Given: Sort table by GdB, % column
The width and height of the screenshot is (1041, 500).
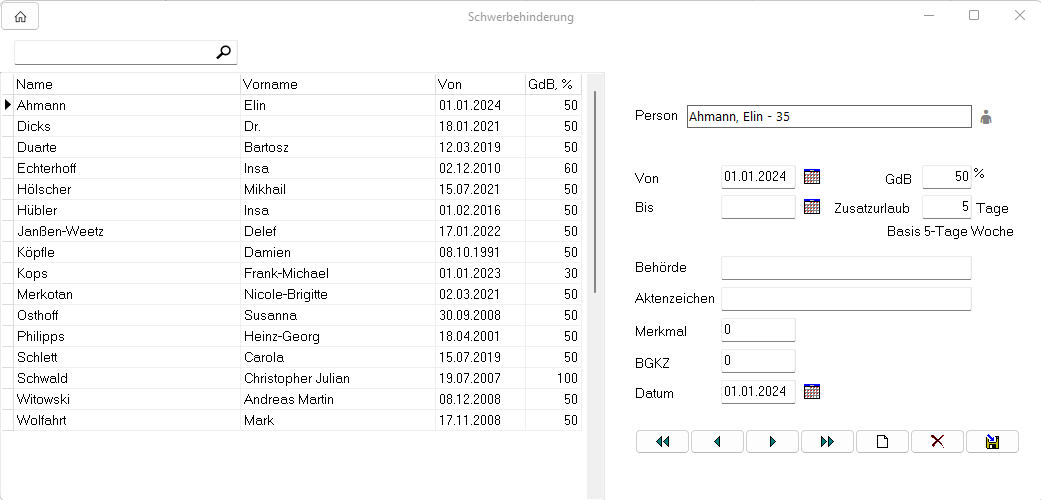Looking at the screenshot, I should tap(553, 84).
